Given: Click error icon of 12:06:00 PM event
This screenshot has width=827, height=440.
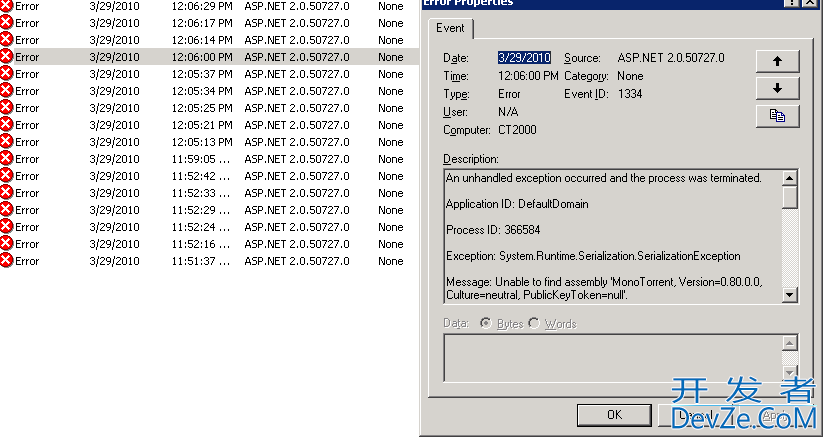Looking at the screenshot, I should click(6, 56).
